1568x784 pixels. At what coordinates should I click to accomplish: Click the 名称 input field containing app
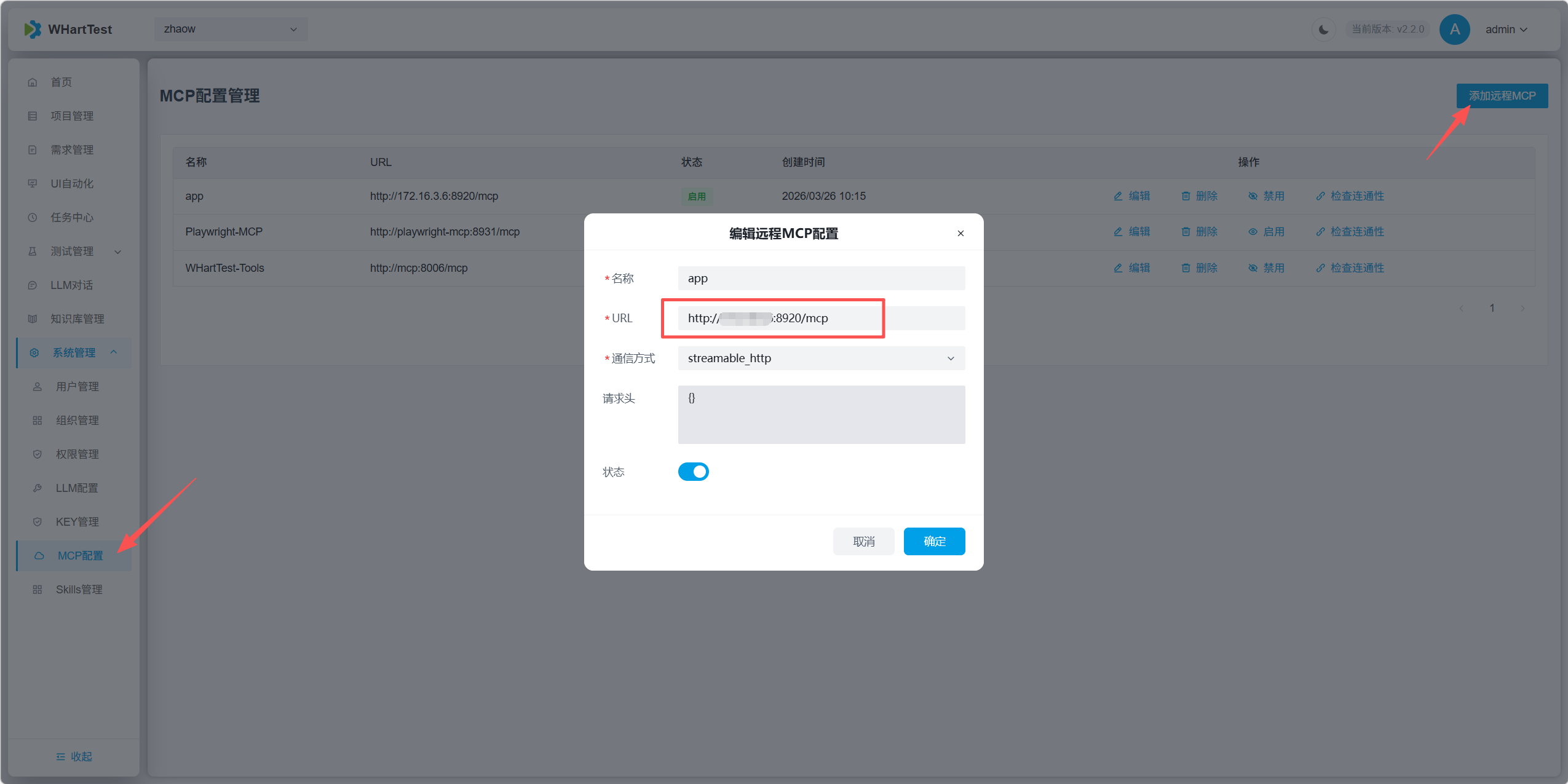coord(821,279)
